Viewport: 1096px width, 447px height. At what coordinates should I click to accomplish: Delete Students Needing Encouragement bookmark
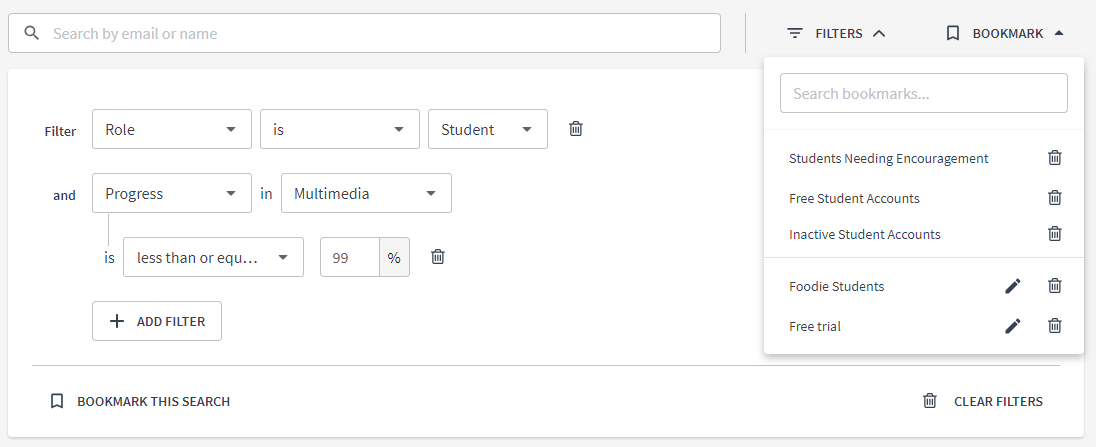point(1054,158)
